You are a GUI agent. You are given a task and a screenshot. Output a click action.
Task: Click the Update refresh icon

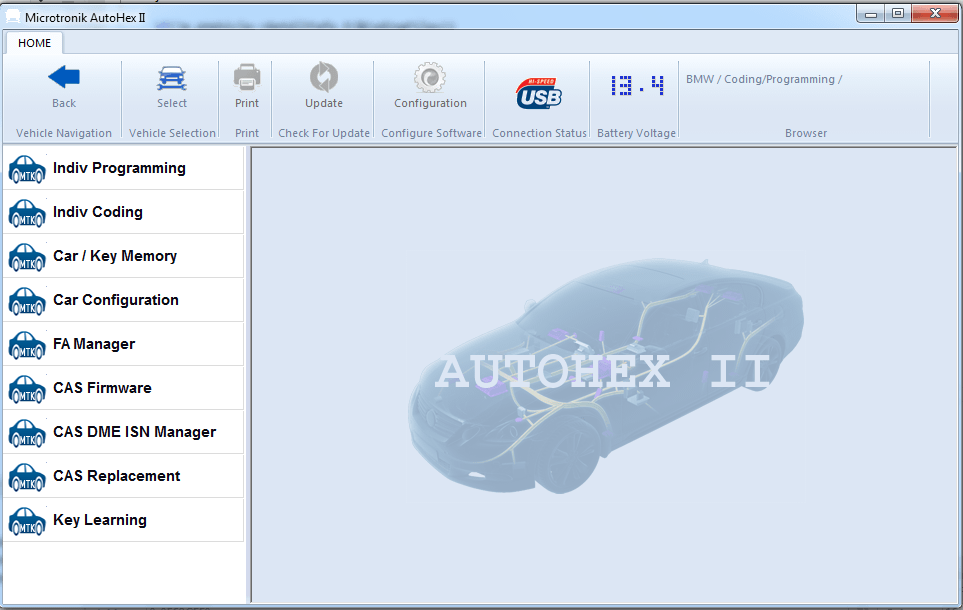(x=324, y=77)
